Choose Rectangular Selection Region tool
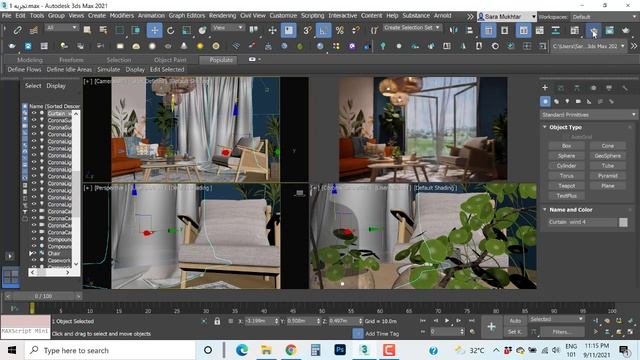 [120, 30]
